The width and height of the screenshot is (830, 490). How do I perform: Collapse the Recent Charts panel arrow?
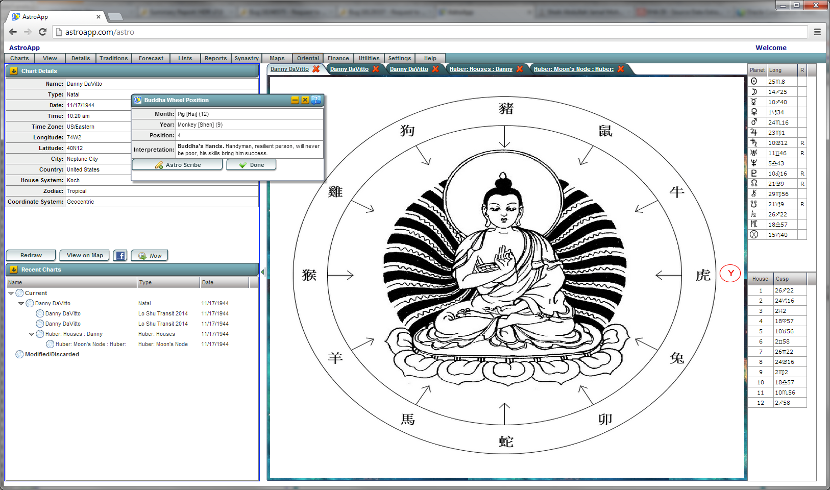click(x=12, y=270)
